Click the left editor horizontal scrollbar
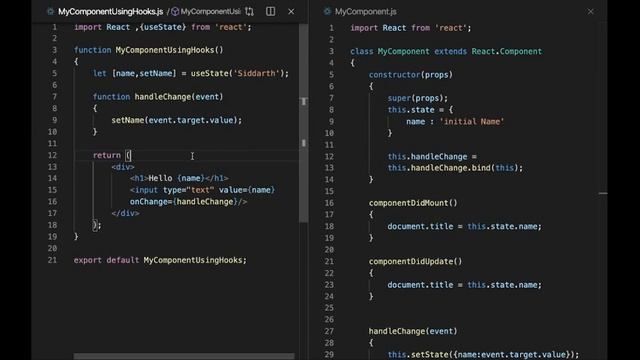The height and width of the screenshot is (360, 640). (x=184, y=356)
